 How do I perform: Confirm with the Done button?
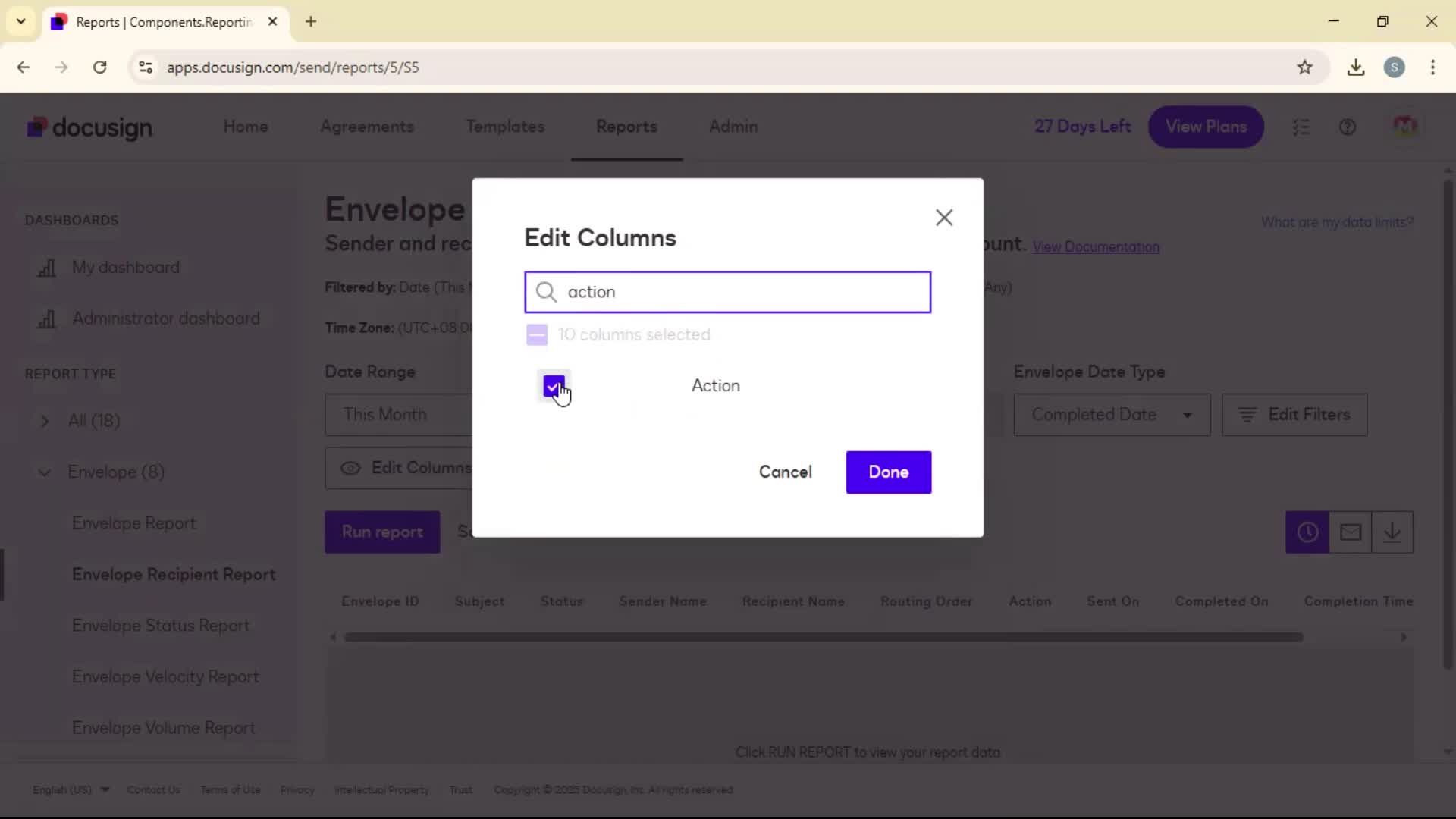click(888, 472)
